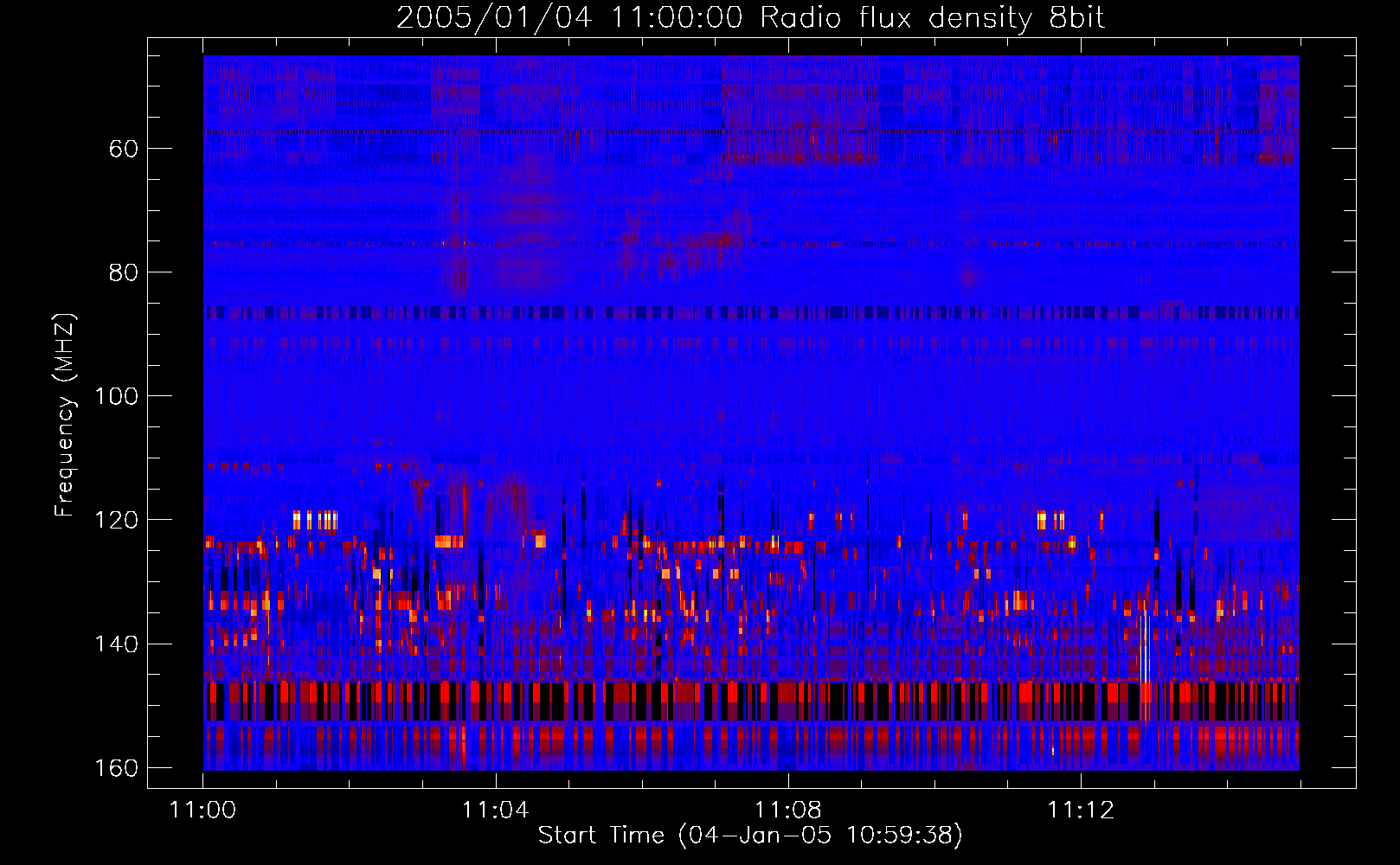
Task: Click the '120' frequency tick label
Action: [116, 520]
